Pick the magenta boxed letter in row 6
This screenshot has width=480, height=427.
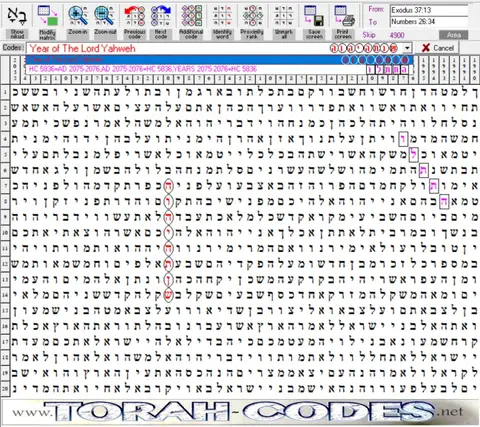[x=424, y=170]
